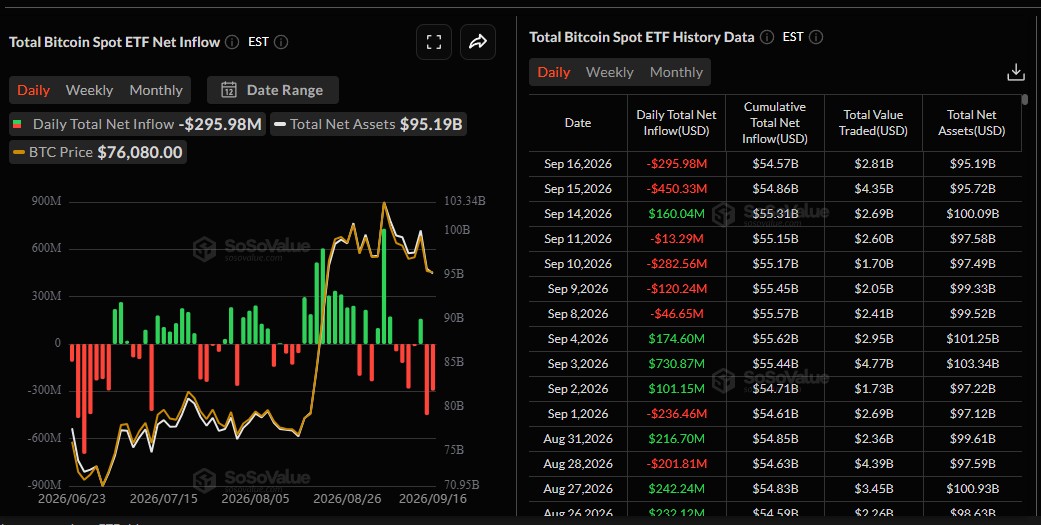Open info icon beside Net Inflow title
The width and height of the screenshot is (1041, 525).
point(232,42)
